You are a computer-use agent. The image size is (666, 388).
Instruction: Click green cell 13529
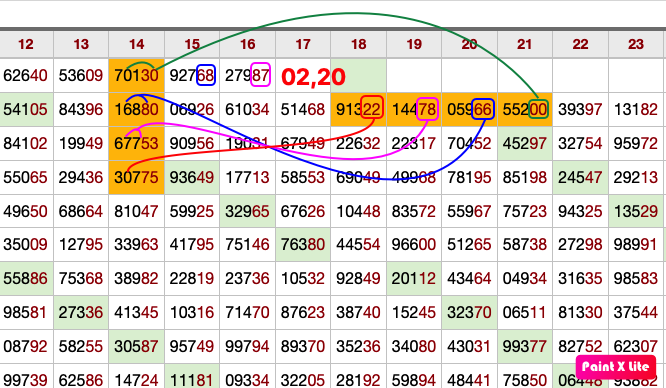pos(636,211)
